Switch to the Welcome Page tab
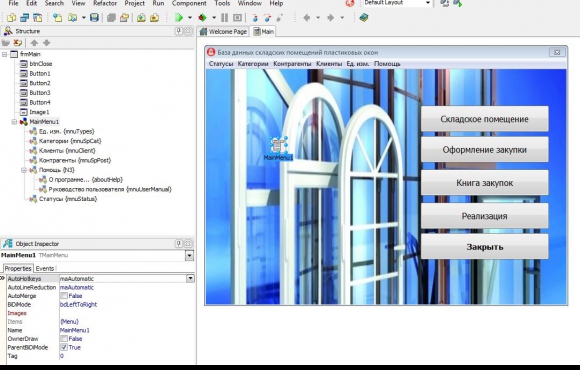The width and height of the screenshot is (580, 370). coord(223,32)
